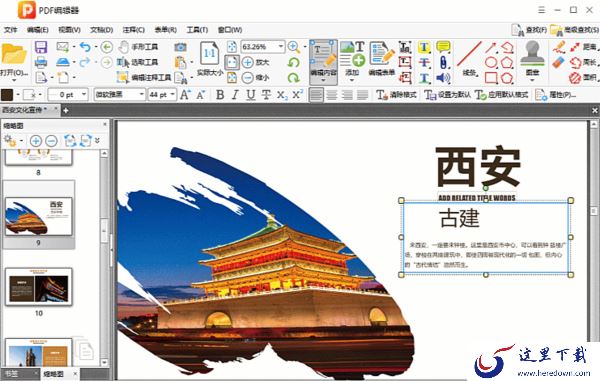Expand the Edit Content (编辑内容) dropdown arrow
Viewport: 600px width, 381px height.
[x=323, y=80]
